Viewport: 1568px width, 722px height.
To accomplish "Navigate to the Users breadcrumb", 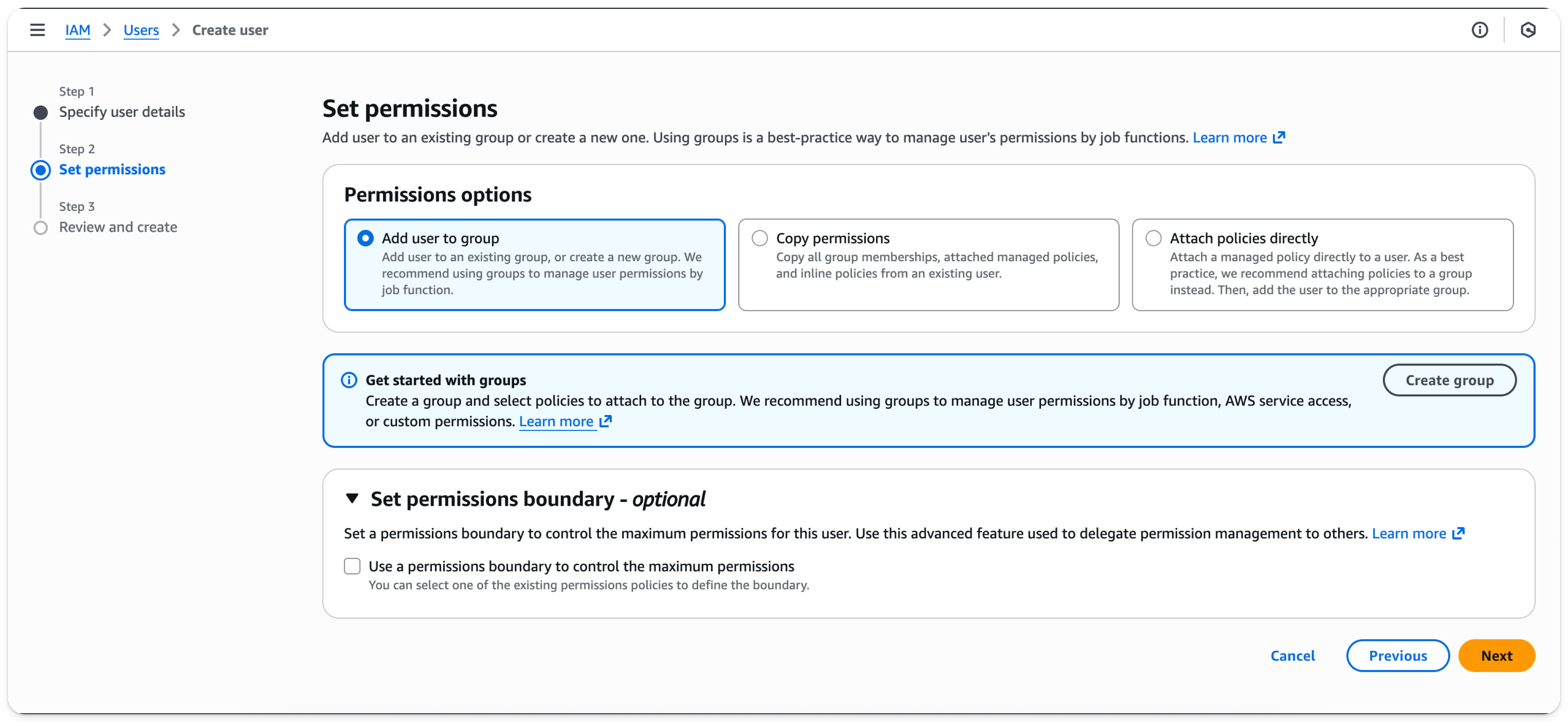I will [x=140, y=30].
